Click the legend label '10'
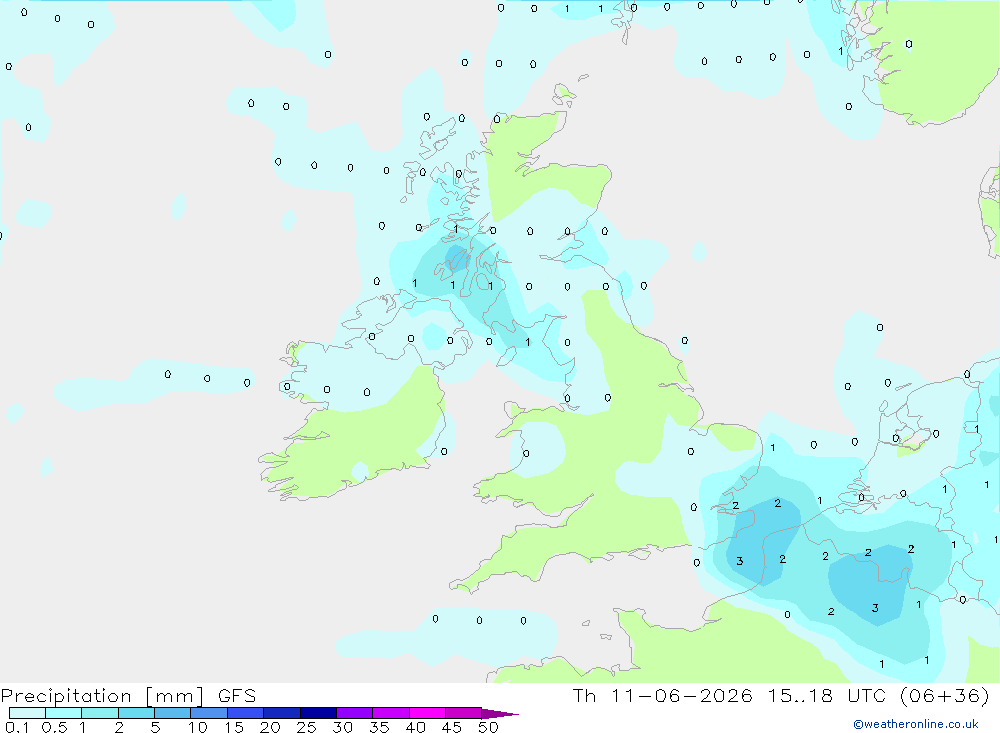The image size is (1000, 733). 198,727
